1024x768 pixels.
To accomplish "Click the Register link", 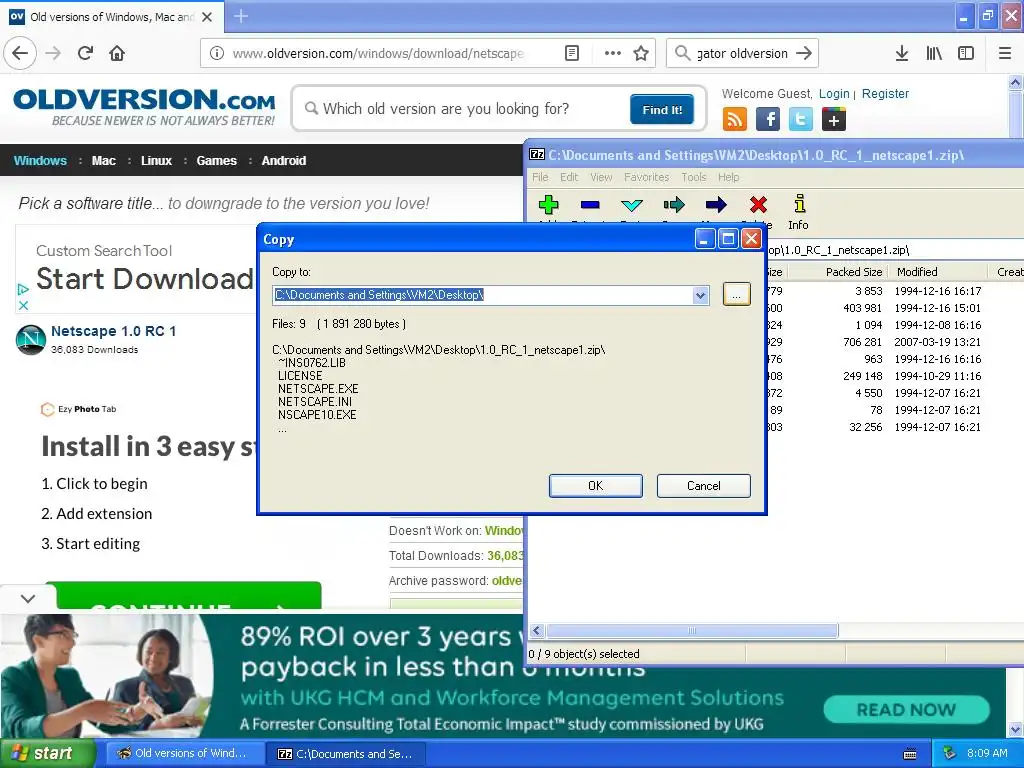I will 885,93.
